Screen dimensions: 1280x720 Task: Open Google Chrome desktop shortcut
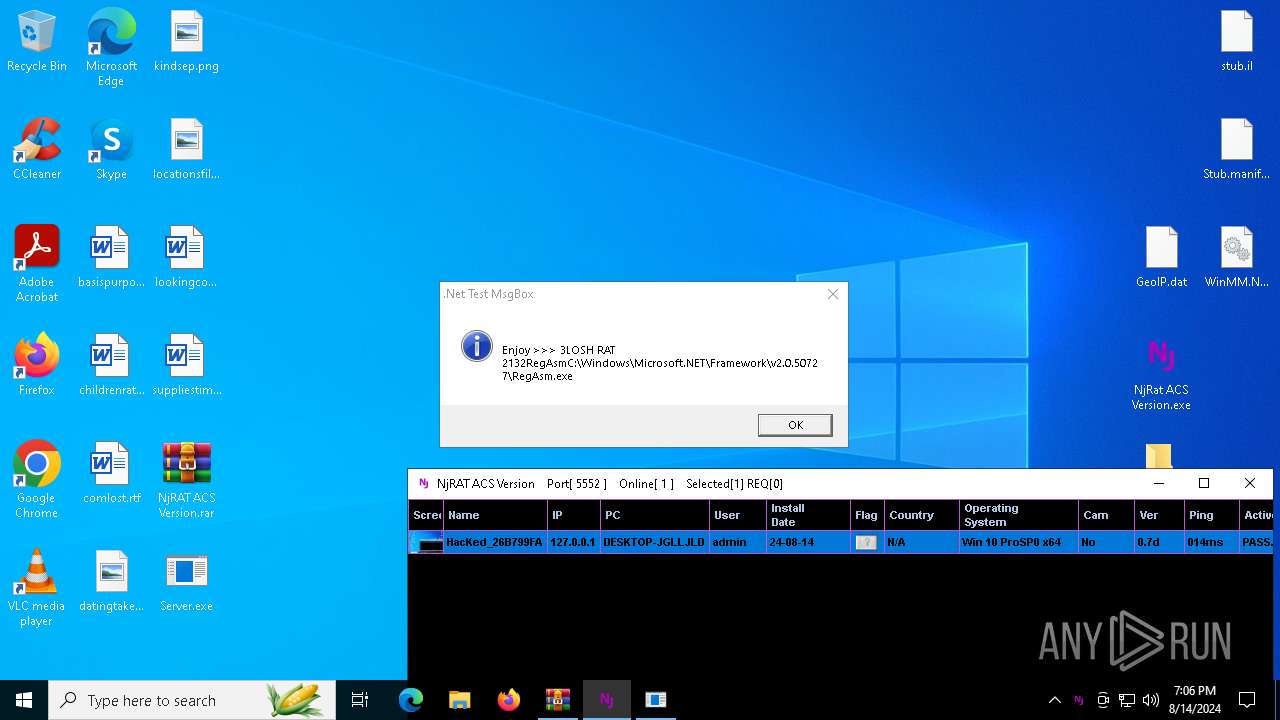37,480
